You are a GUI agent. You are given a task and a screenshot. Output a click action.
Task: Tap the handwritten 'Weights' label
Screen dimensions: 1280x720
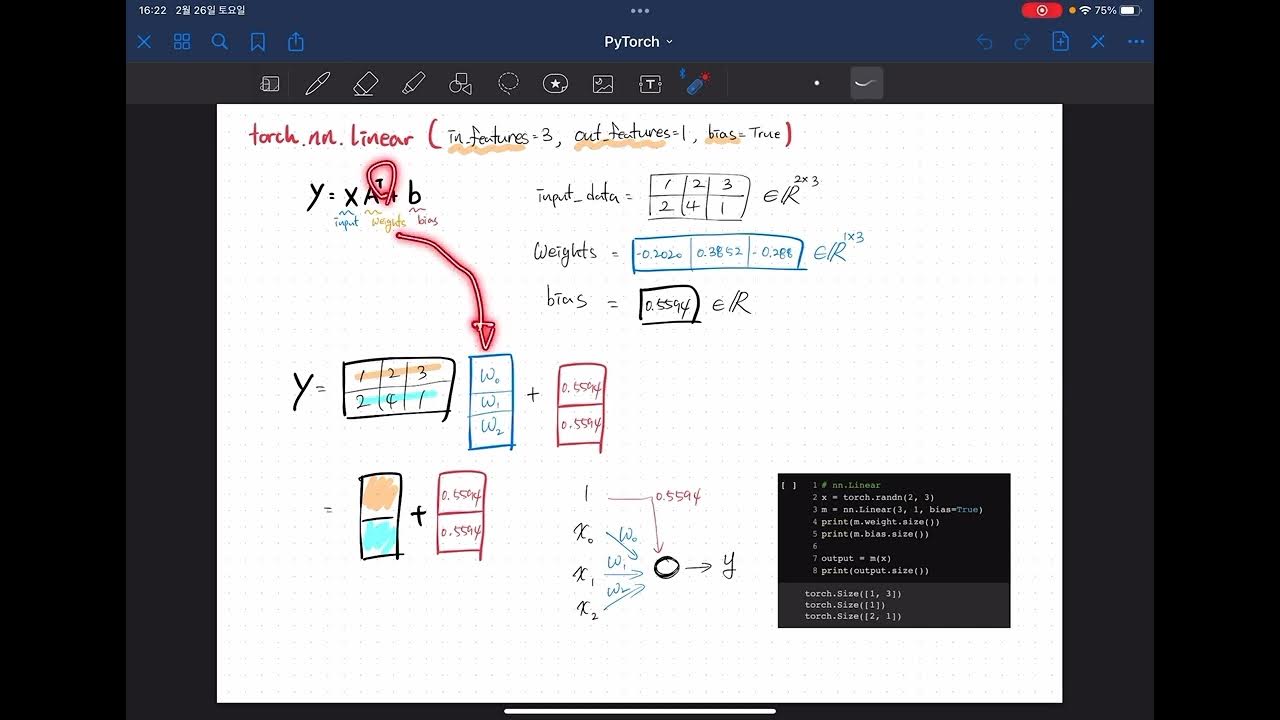pyautogui.click(x=565, y=252)
